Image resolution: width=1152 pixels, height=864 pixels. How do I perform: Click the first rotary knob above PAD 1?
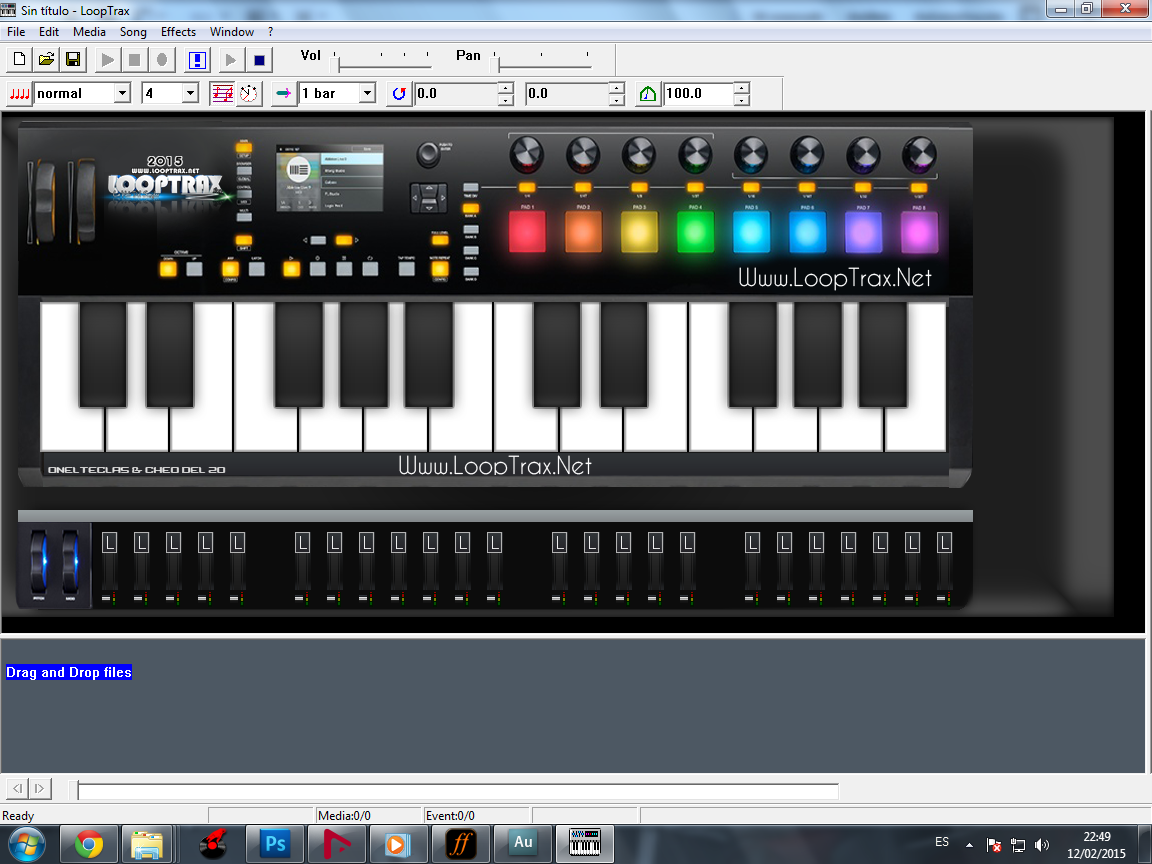pyautogui.click(x=527, y=154)
